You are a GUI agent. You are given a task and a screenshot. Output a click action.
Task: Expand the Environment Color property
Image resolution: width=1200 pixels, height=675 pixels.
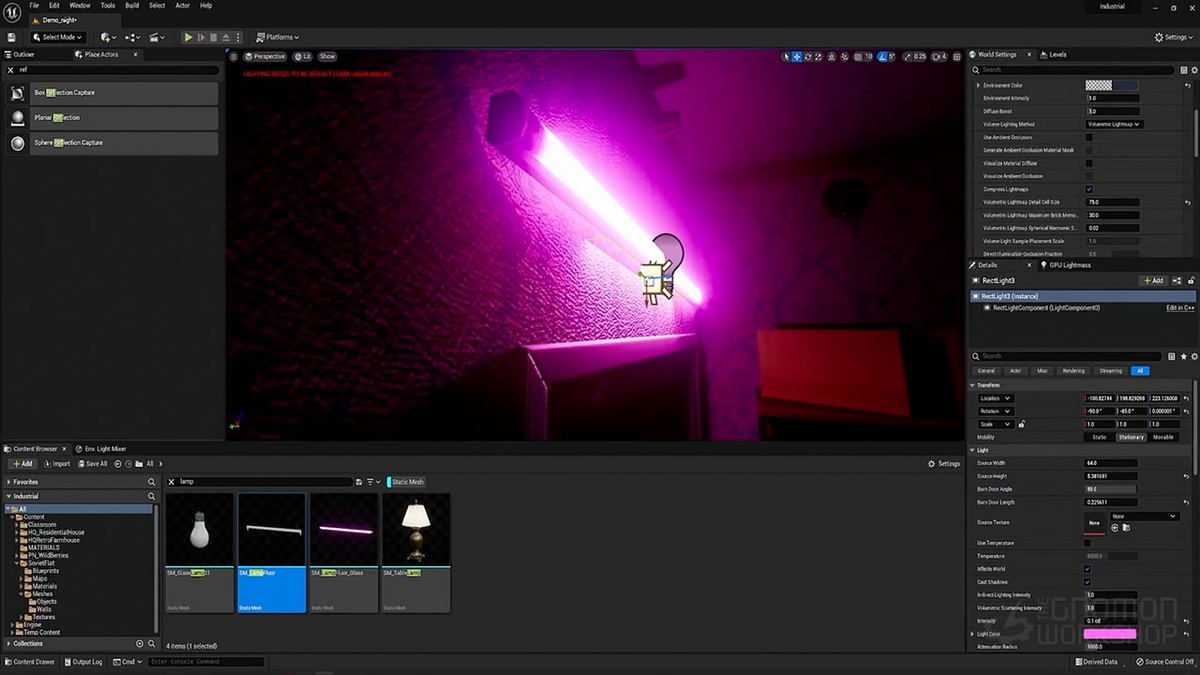(979, 86)
